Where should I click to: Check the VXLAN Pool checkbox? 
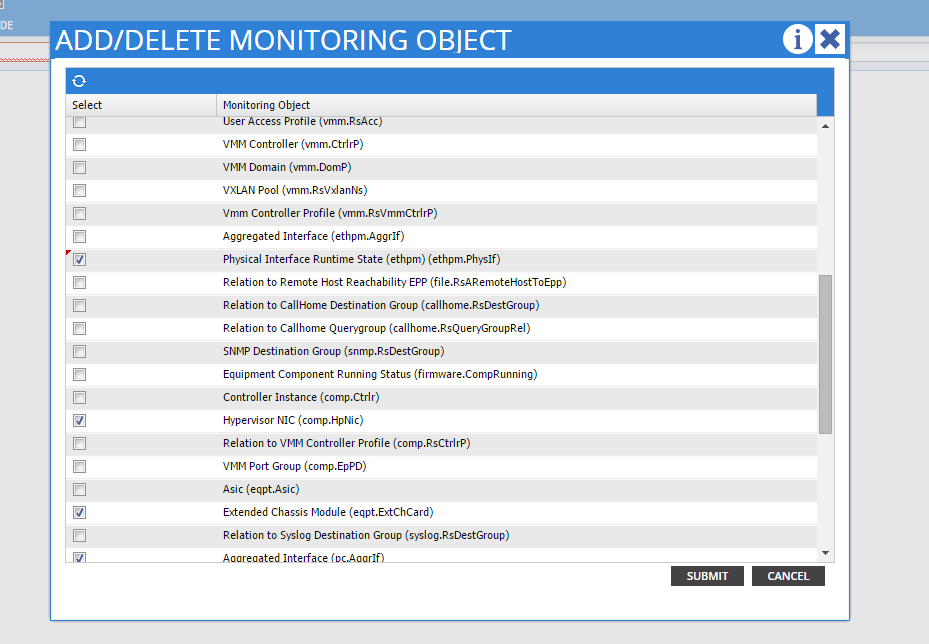(x=80, y=191)
